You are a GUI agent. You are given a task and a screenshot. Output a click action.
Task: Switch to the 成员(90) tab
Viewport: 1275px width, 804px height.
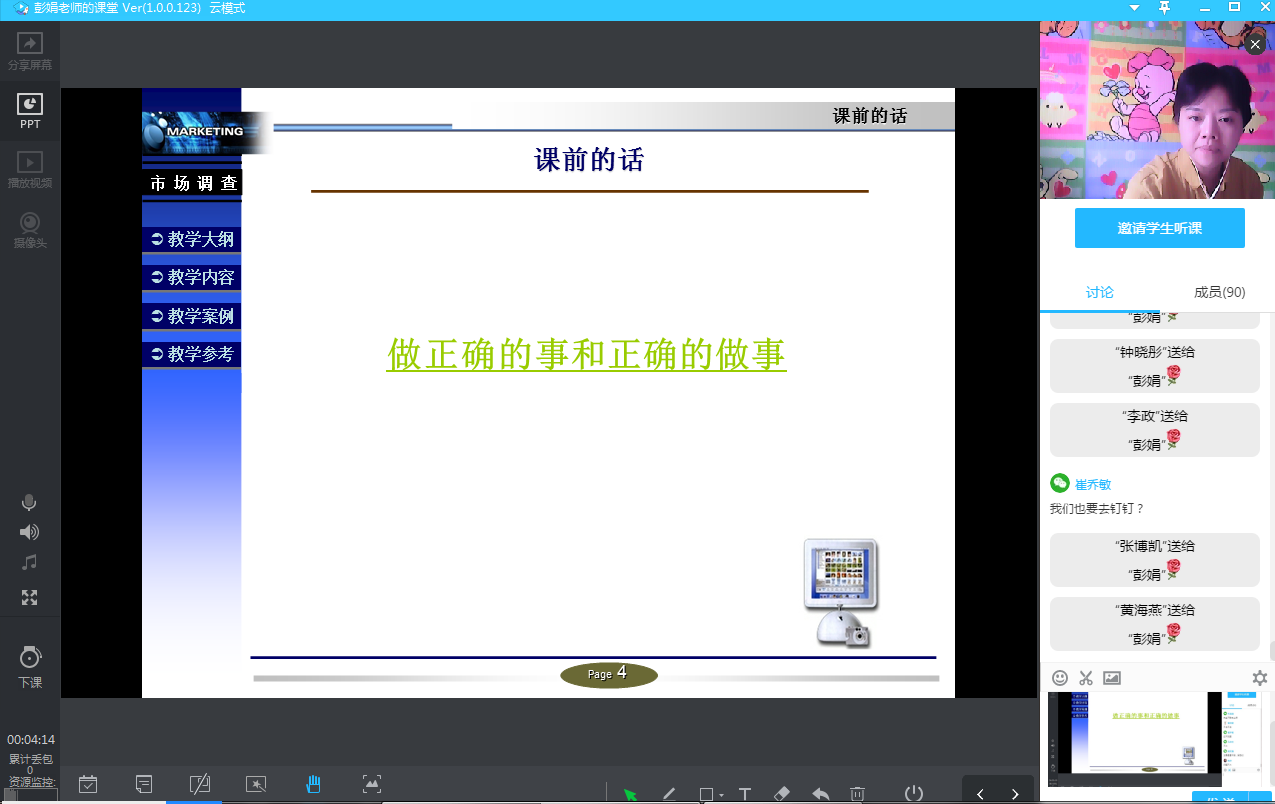1219,292
